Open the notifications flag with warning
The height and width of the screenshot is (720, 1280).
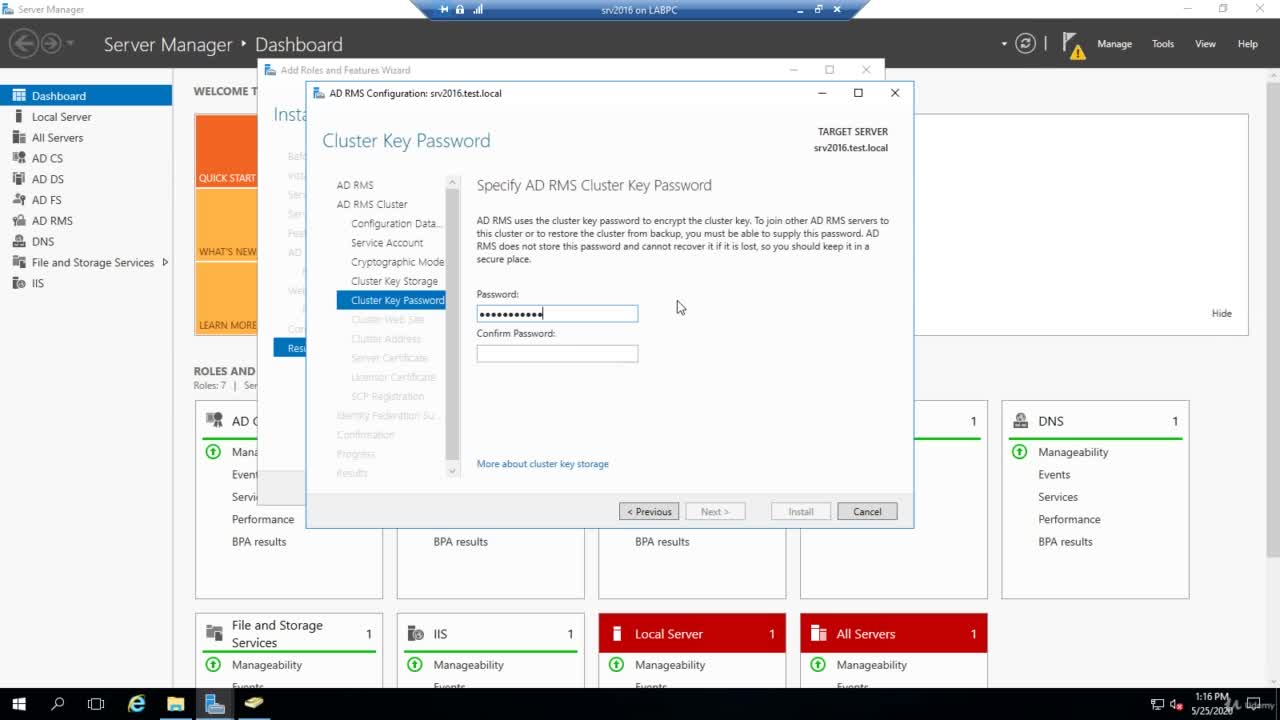point(1073,45)
